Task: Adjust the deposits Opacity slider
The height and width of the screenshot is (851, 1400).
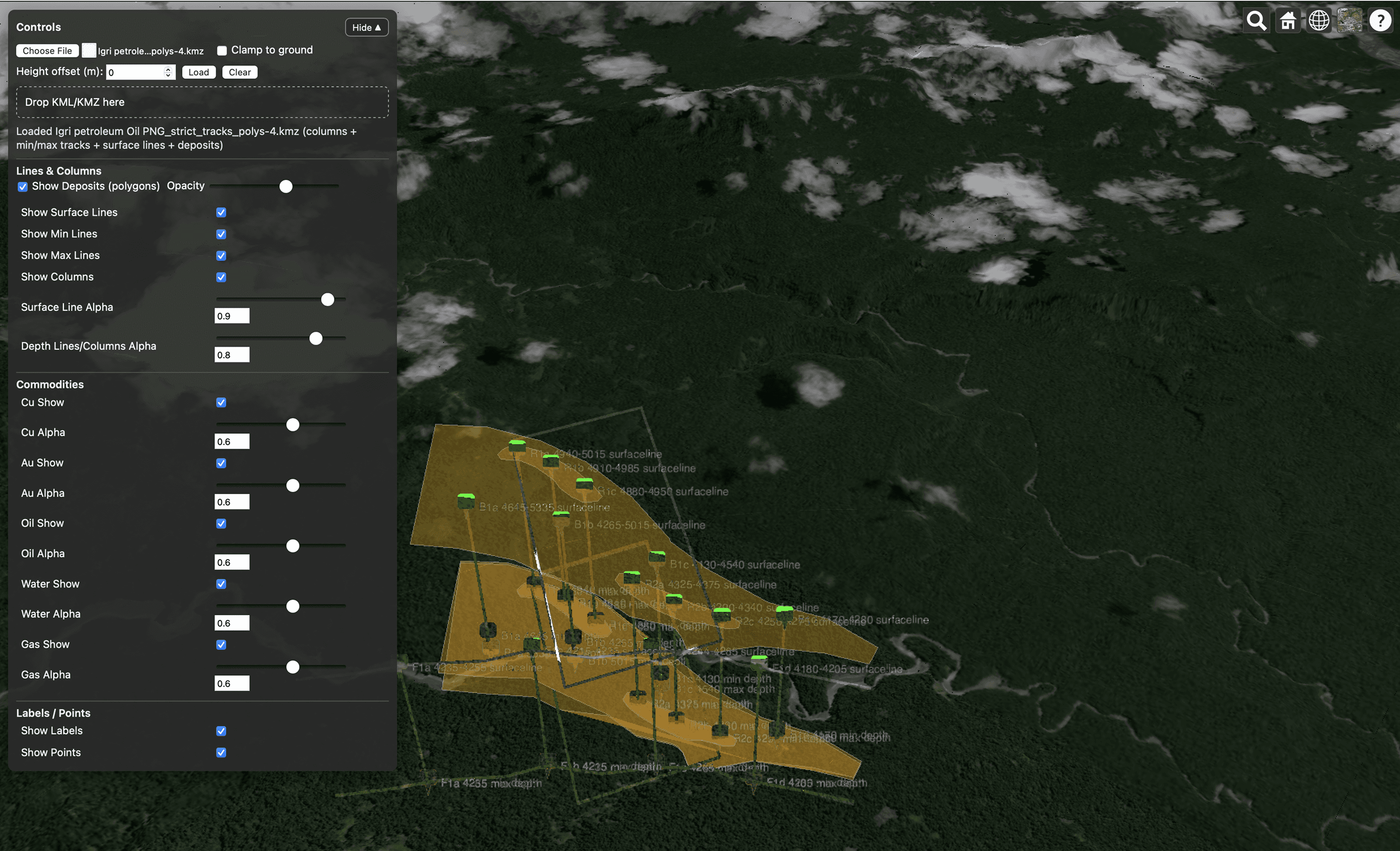Action: [x=286, y=186]
